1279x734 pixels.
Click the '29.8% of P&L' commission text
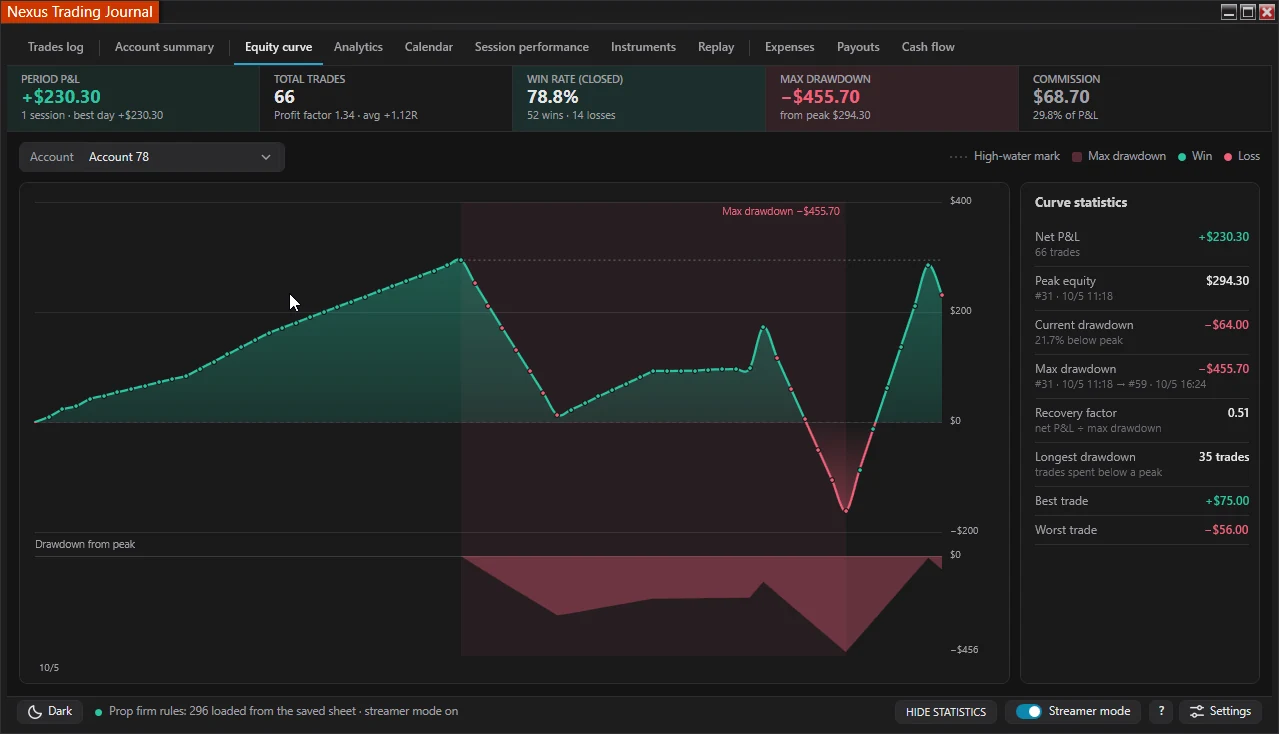tap(1065, 116)
